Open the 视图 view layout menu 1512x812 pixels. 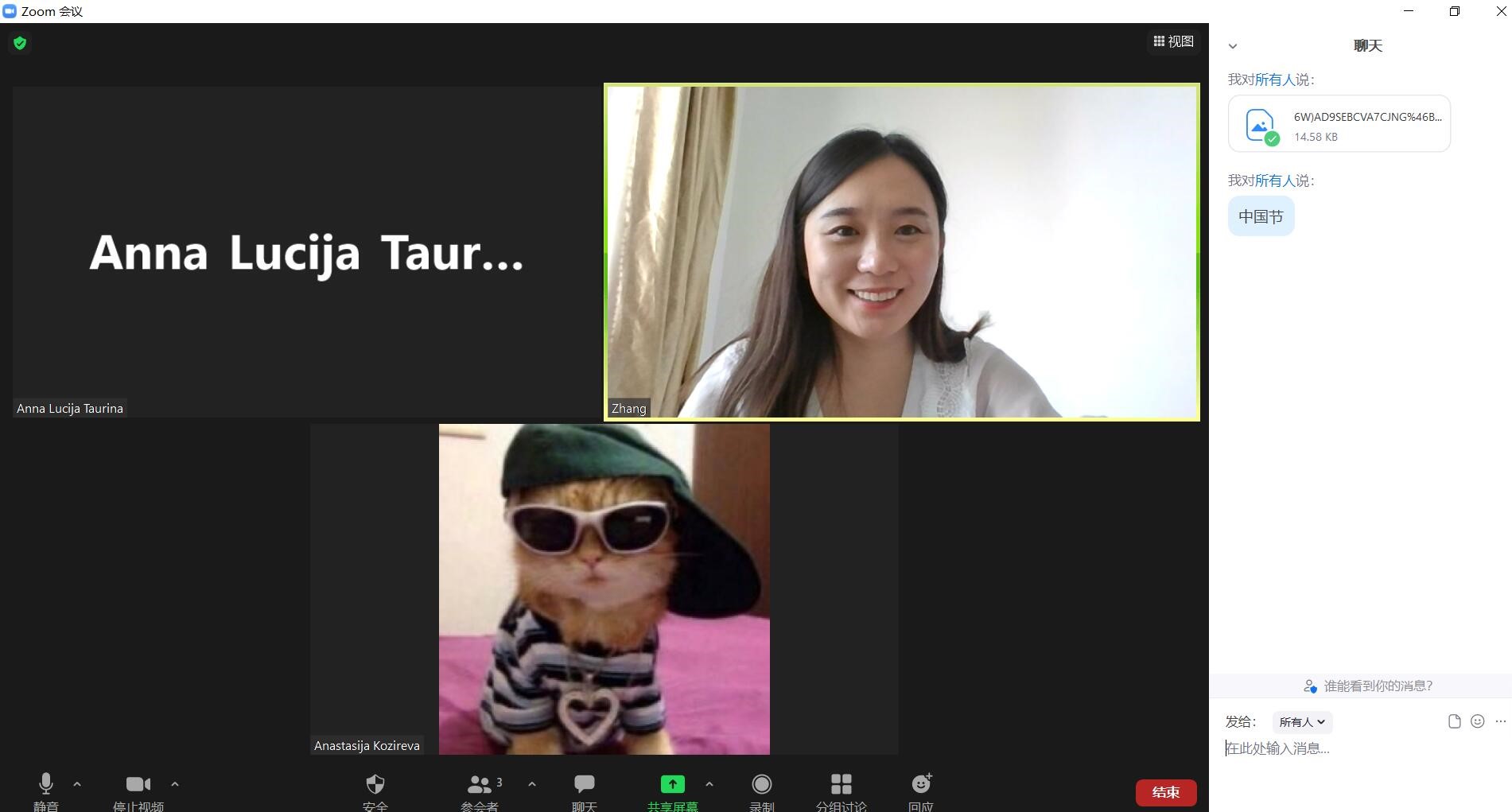1173,41
